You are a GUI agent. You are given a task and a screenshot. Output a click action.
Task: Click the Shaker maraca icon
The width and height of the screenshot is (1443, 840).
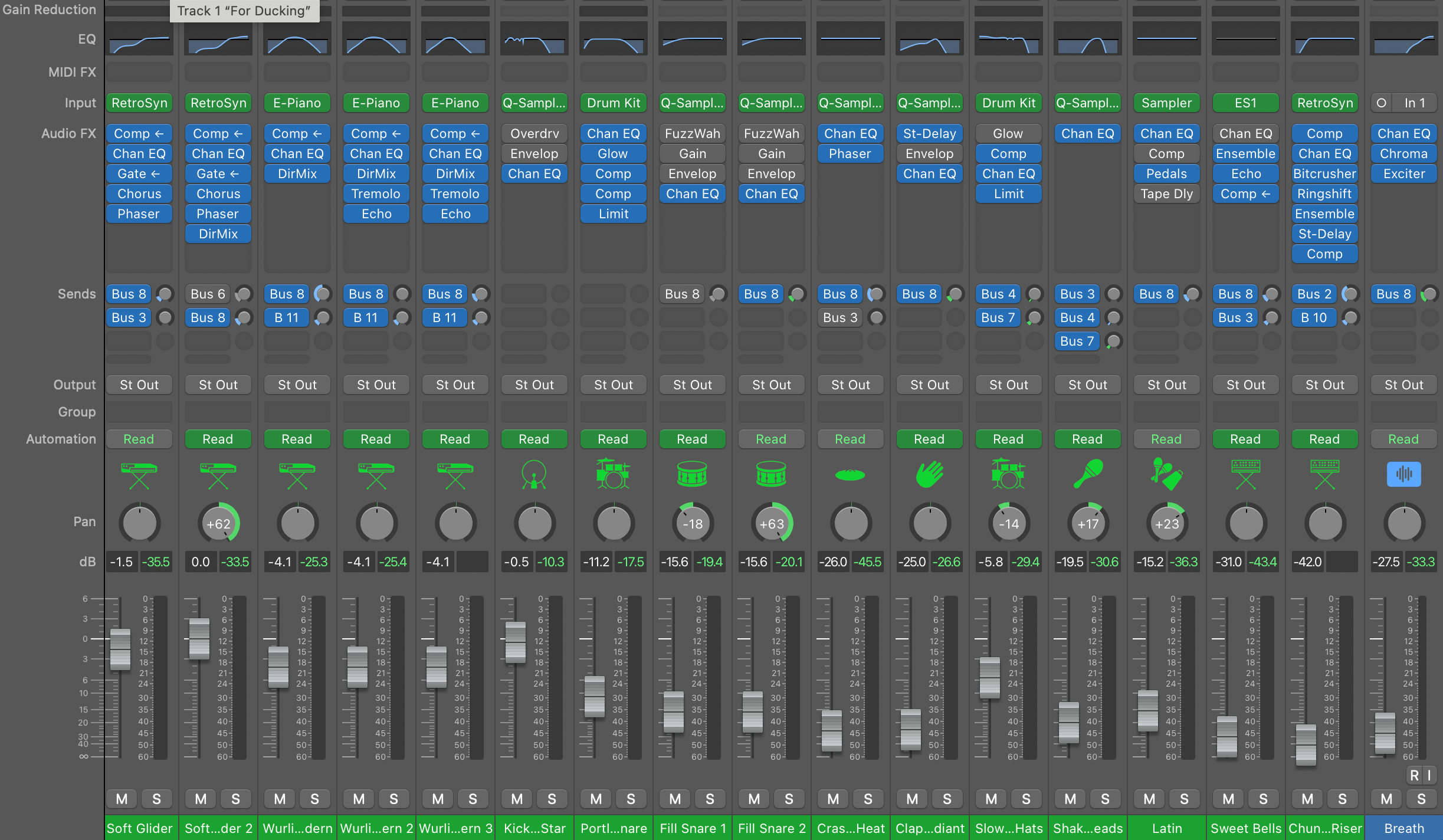(1087, 474)
